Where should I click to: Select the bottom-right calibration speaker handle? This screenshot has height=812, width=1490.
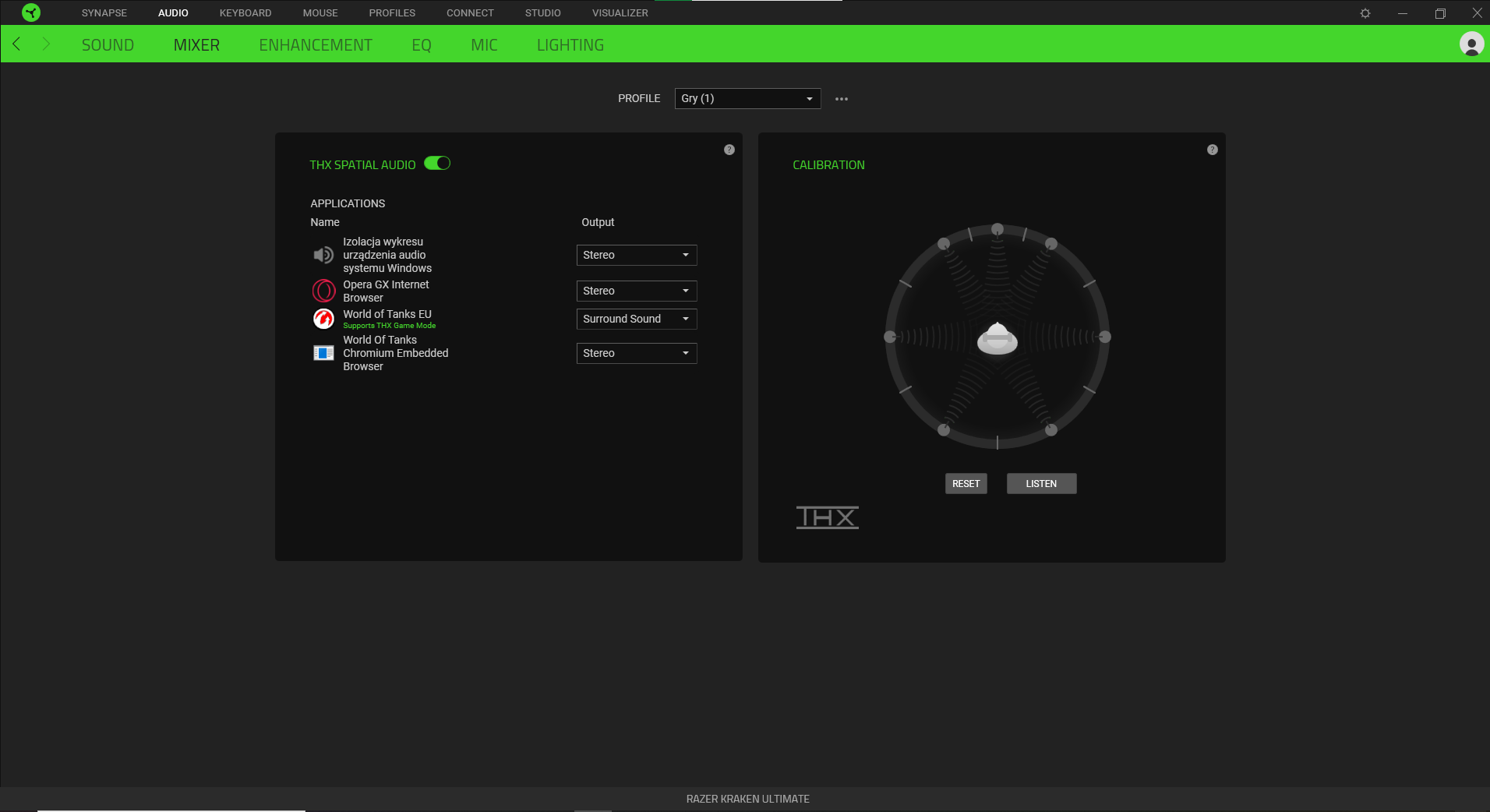click(1051, 429)
